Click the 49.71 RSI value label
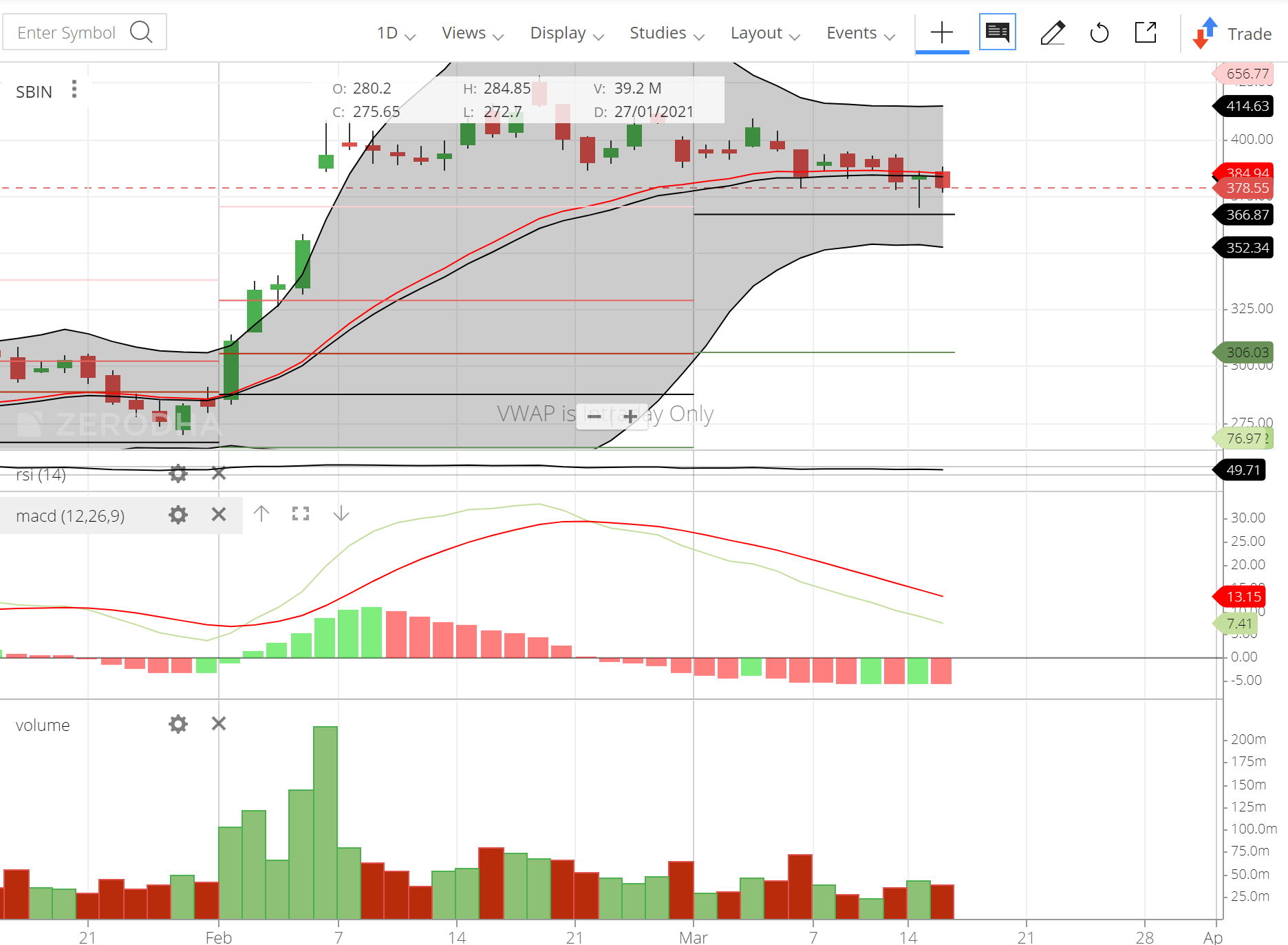This screenshot has height=945, width=1288. pyautogui.click(x=1239, y=470)
